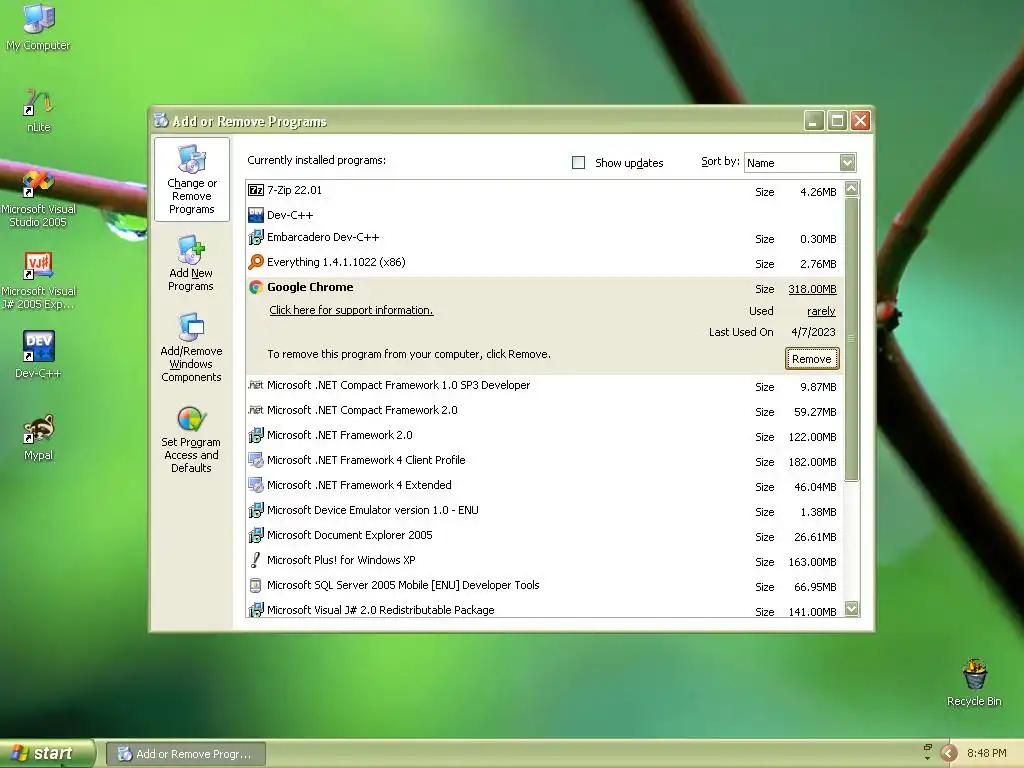Select Microsoft Visual Studio 2005 desktop icon
The height and width of the screenshot is (768, 1024).
38,198
